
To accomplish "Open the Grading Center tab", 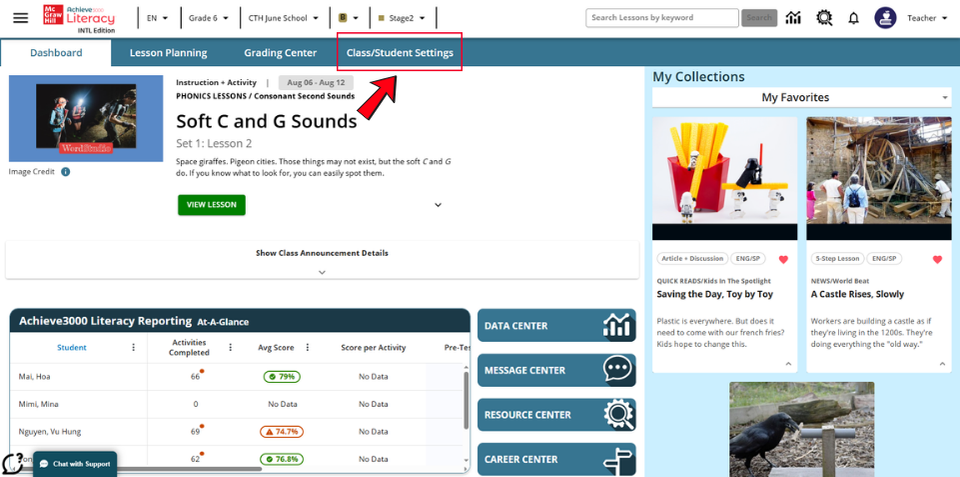I will pos(280,53).
